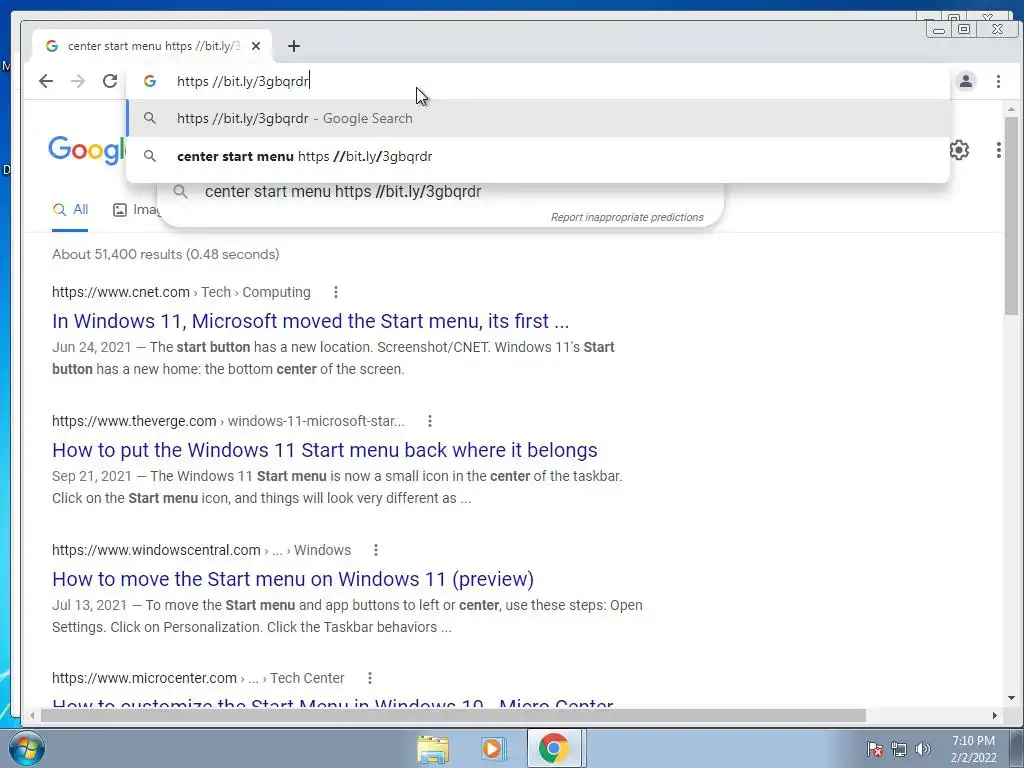Viewport: 1024px width, 768px height.
Task: Click the forward navigation arrow
Action: [x=78, y=81]
